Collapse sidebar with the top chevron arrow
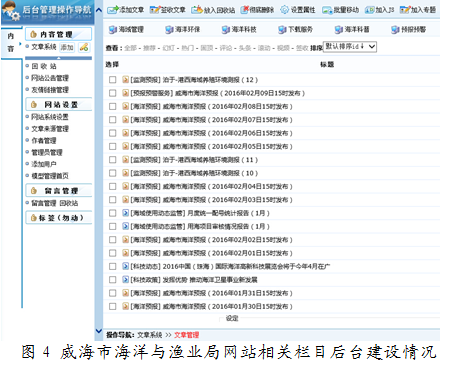Viewport: 450px width, 375px height. coord(99,10)
